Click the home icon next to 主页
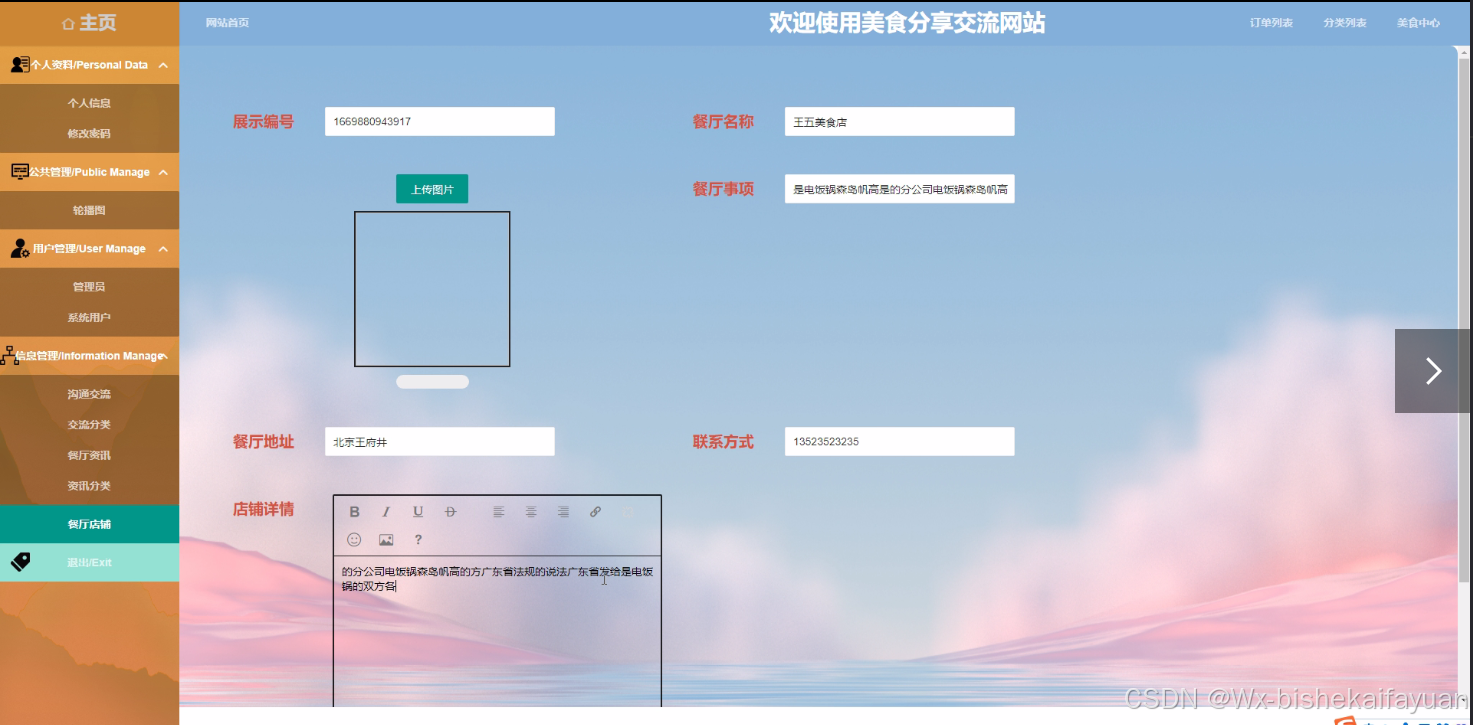 [68, 23]
